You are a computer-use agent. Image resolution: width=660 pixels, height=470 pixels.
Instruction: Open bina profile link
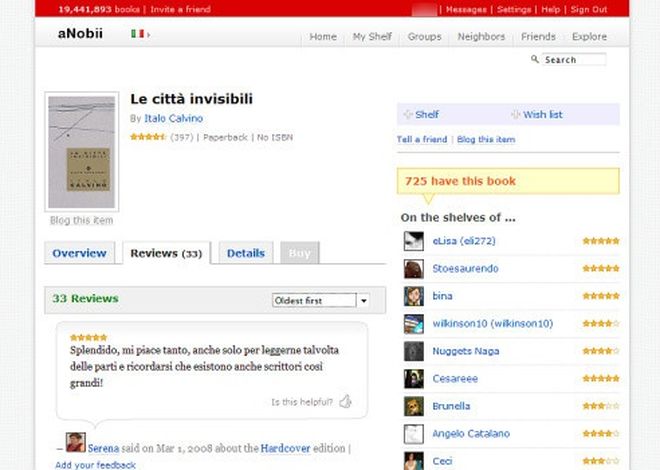pos(442,296)
